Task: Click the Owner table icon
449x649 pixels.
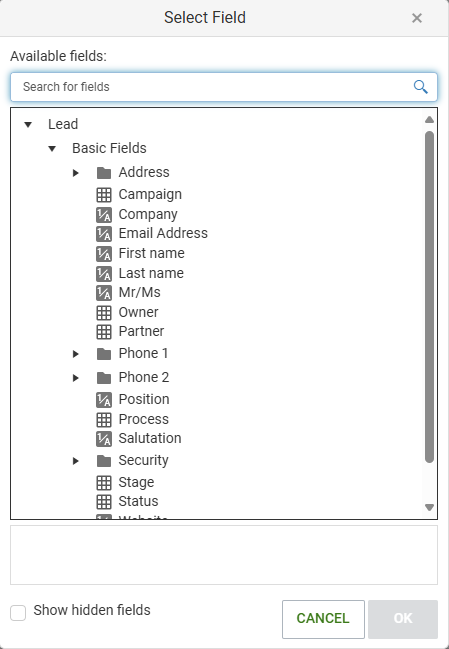Action: 104,312
